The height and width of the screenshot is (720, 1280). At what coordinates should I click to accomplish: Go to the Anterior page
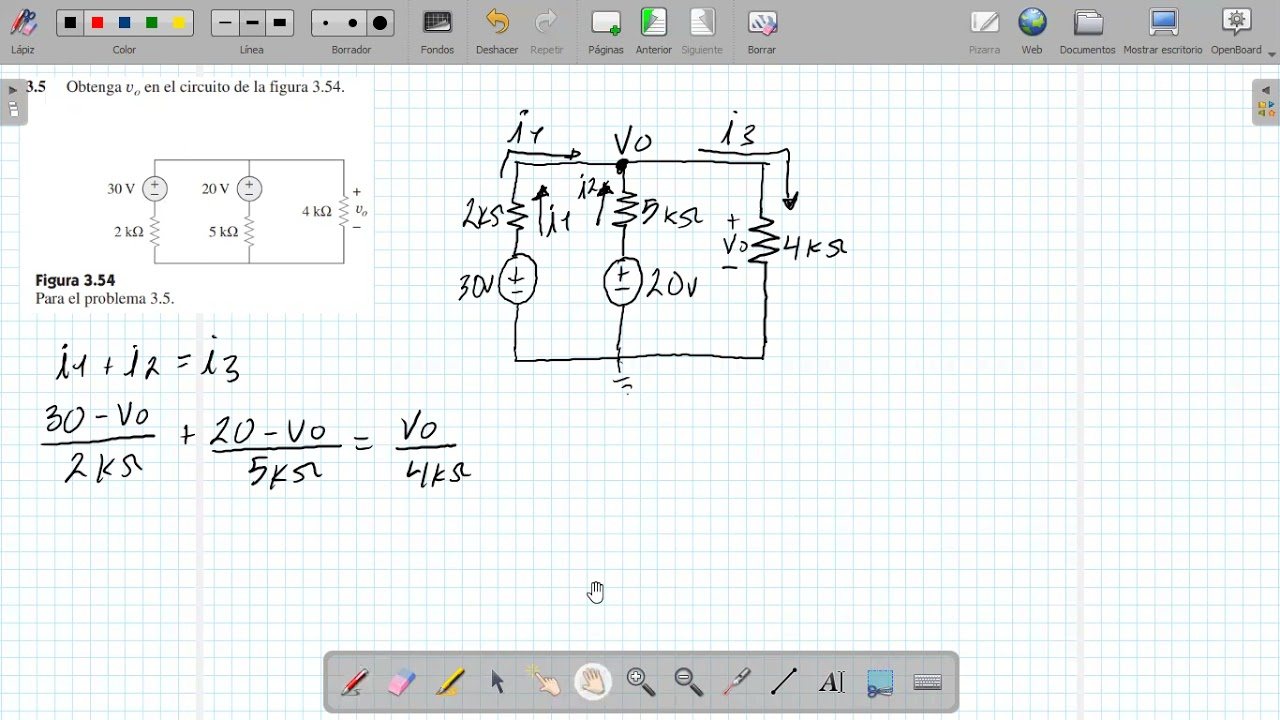pos(654,31)
